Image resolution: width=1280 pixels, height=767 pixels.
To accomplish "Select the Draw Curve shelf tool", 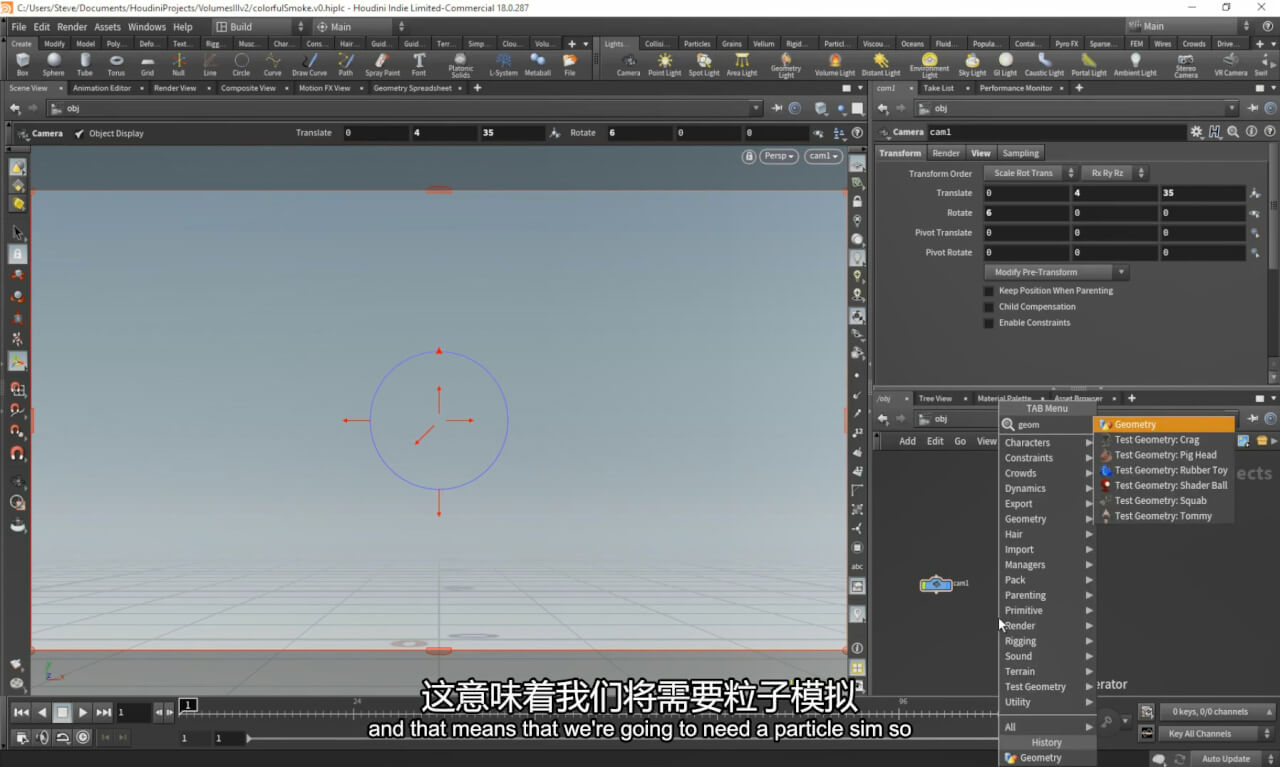I will (309, 65).
